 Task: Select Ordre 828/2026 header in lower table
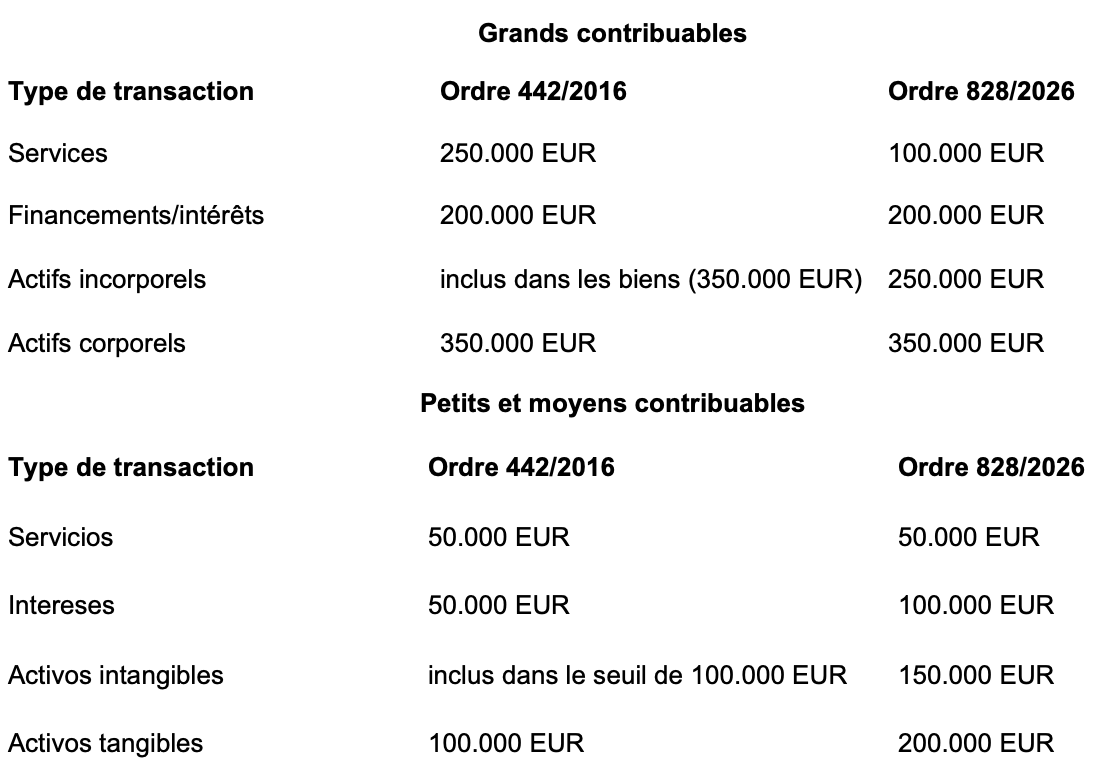[991, 468]
